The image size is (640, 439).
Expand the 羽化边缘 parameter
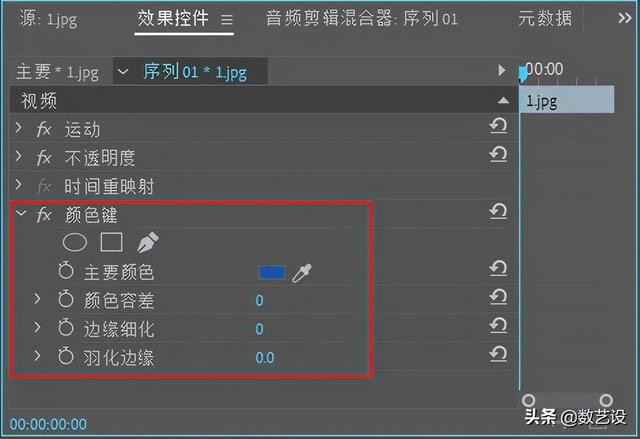pyautogui.click(x=37, y=356)
